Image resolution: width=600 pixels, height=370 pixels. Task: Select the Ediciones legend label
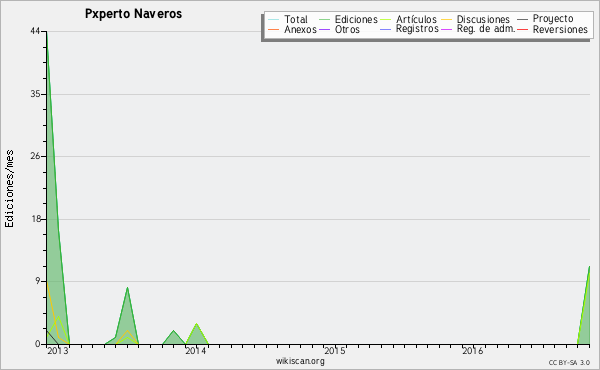pyautogui.click(x=356, y=19)
